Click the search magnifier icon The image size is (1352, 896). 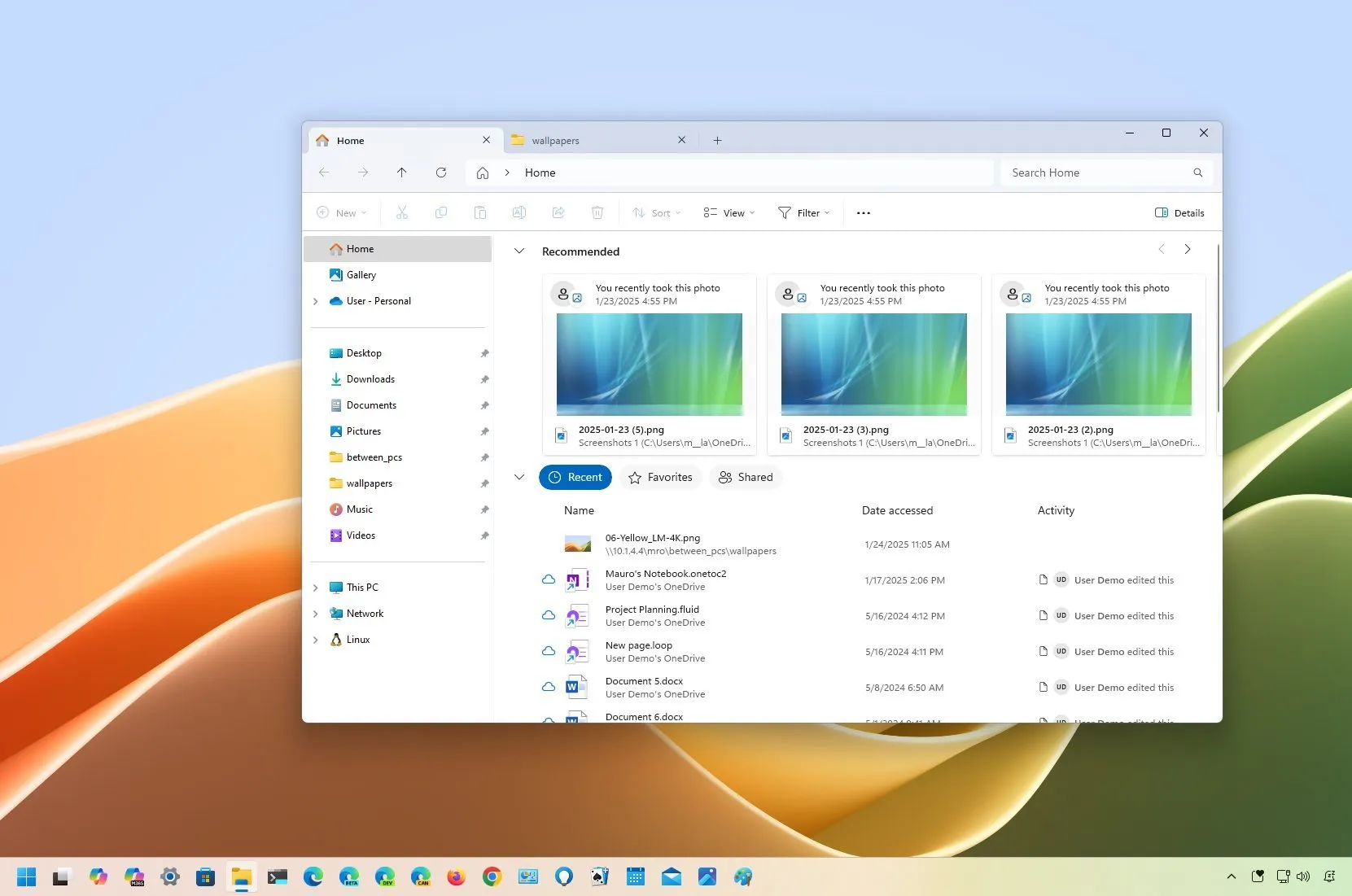point(1198,173)
